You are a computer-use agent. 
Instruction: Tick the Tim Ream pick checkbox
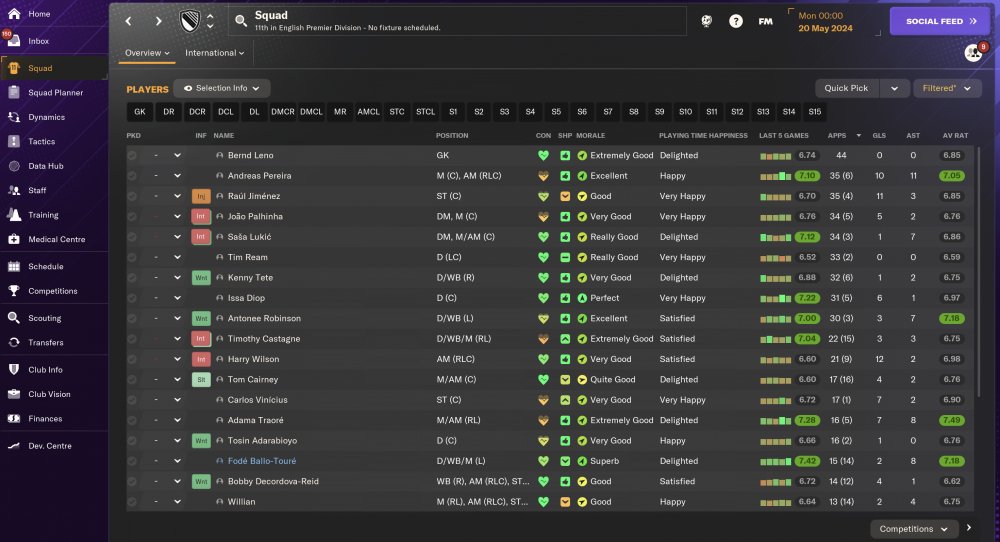click(132, 258)
